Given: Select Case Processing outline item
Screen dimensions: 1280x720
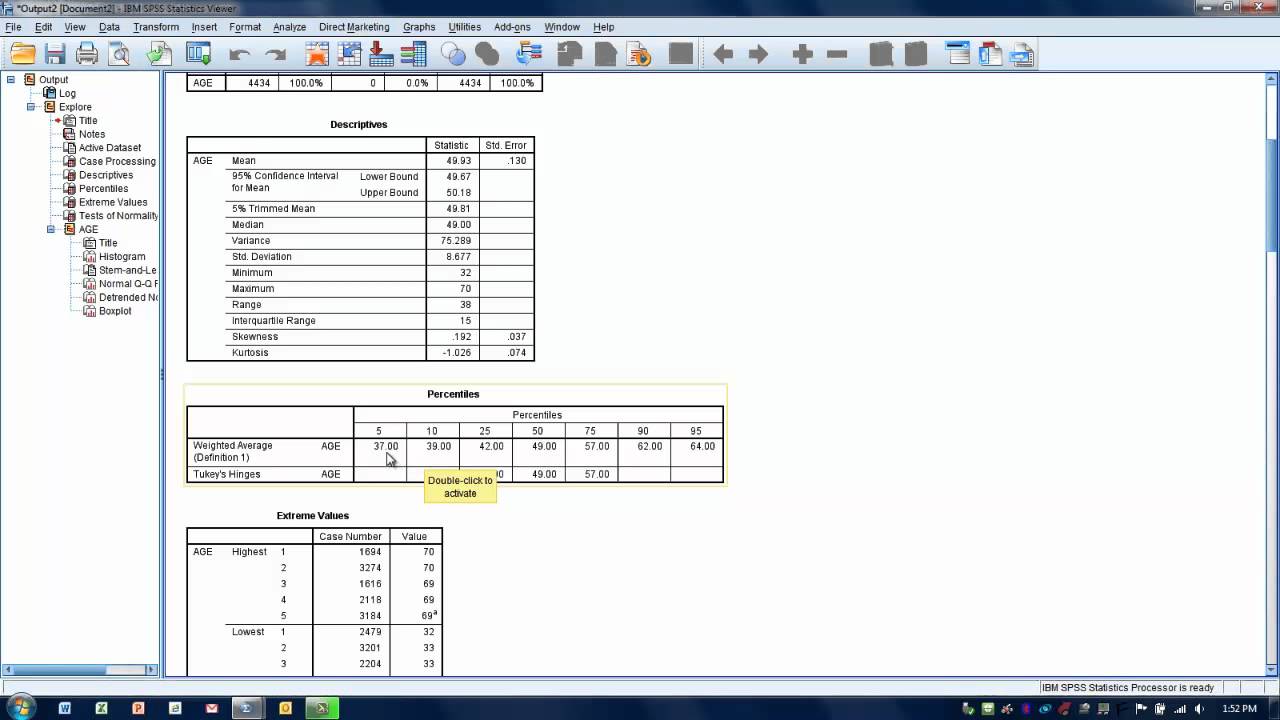Looking at the screenshot, I should click(117, 161).
